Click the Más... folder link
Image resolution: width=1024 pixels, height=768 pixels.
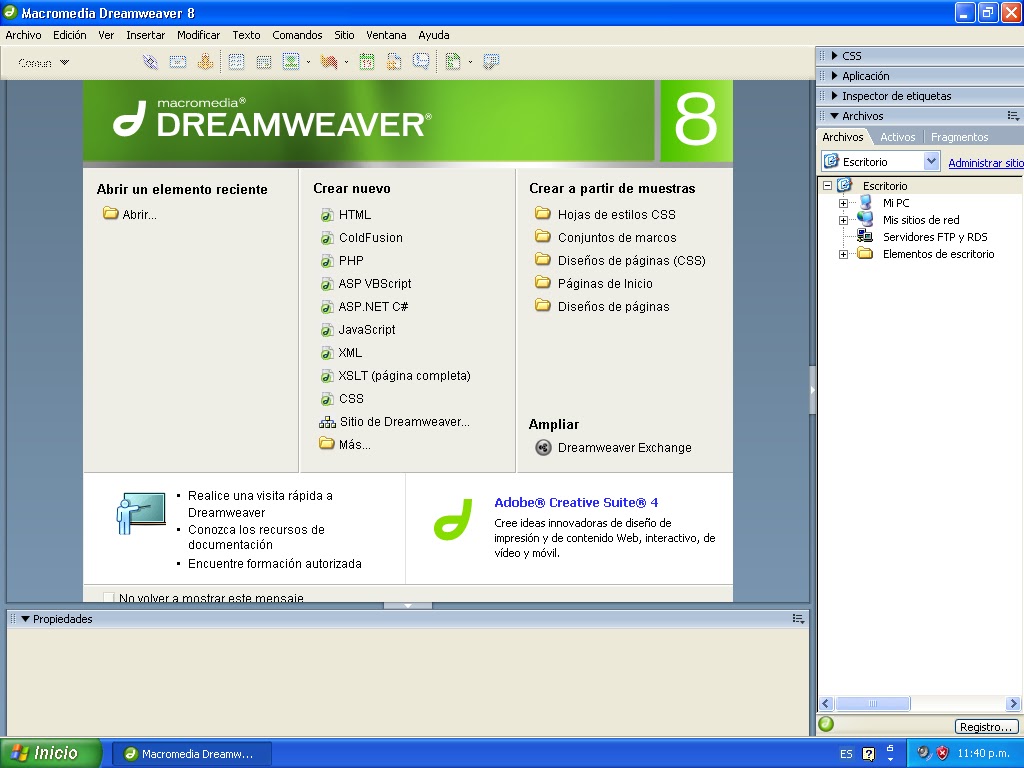click(x=345, y=445)
